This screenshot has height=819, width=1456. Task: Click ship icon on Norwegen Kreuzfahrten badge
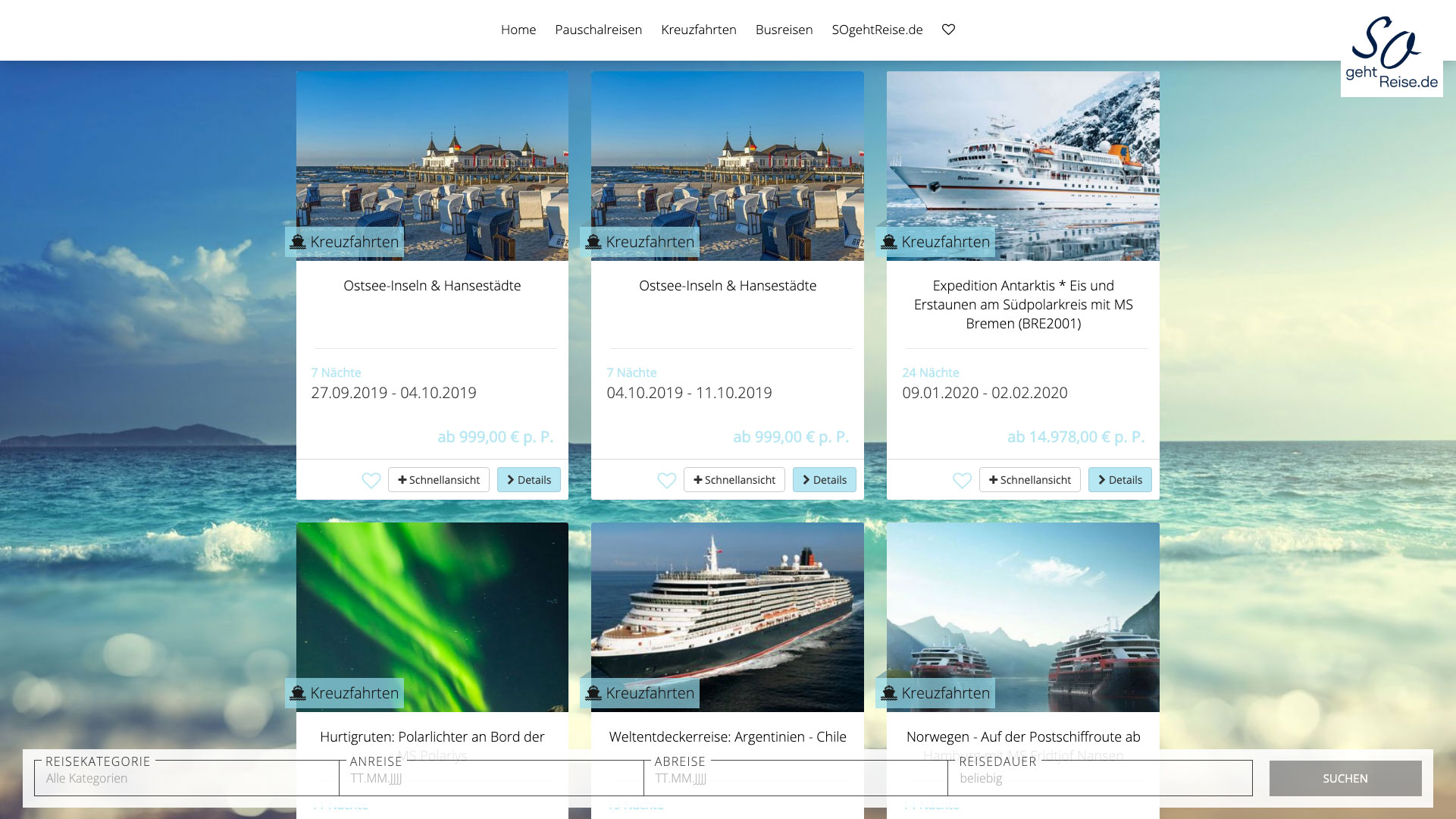889,693
